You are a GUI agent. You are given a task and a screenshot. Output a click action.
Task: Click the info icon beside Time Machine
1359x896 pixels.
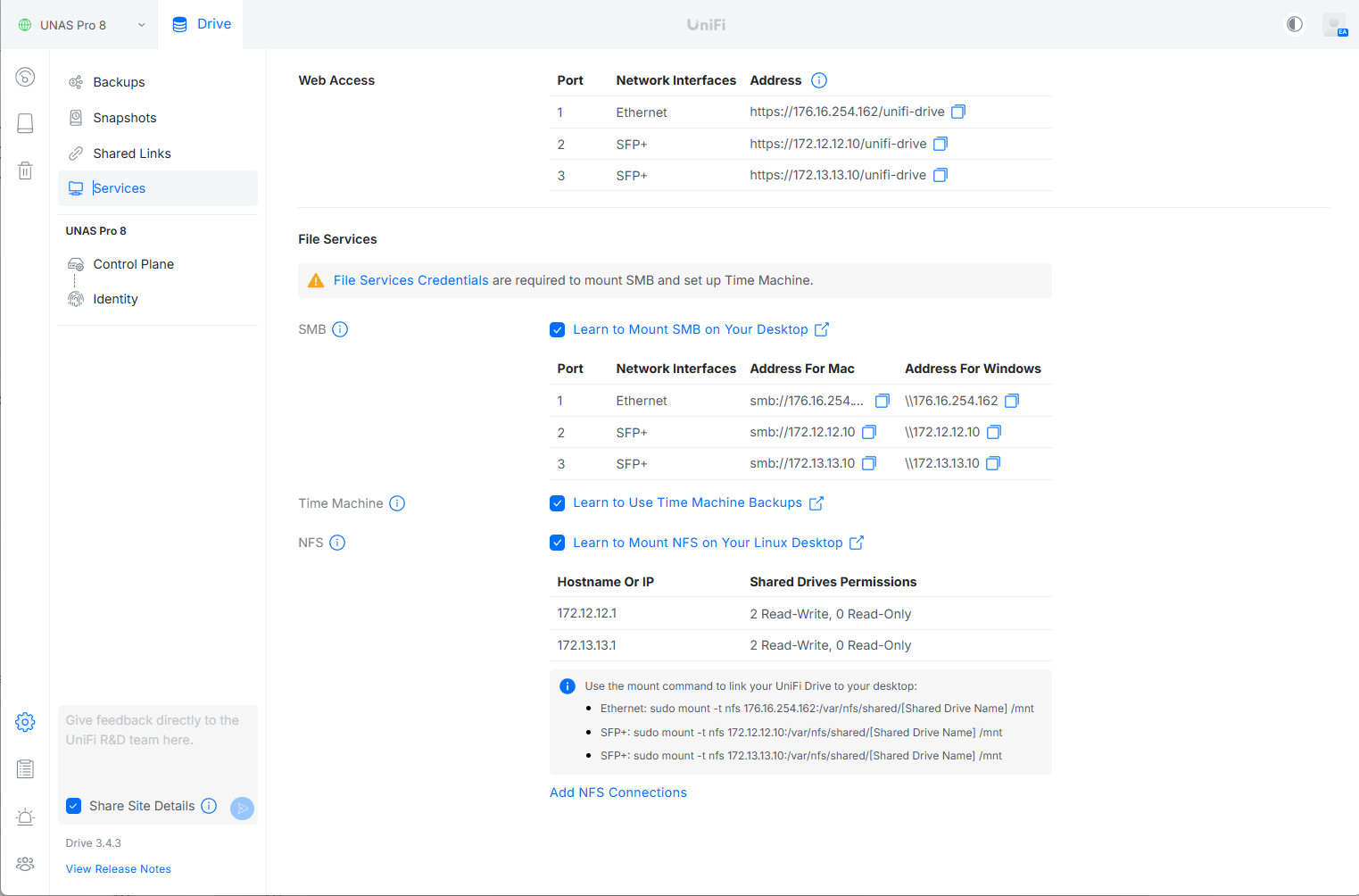point(397,503)
